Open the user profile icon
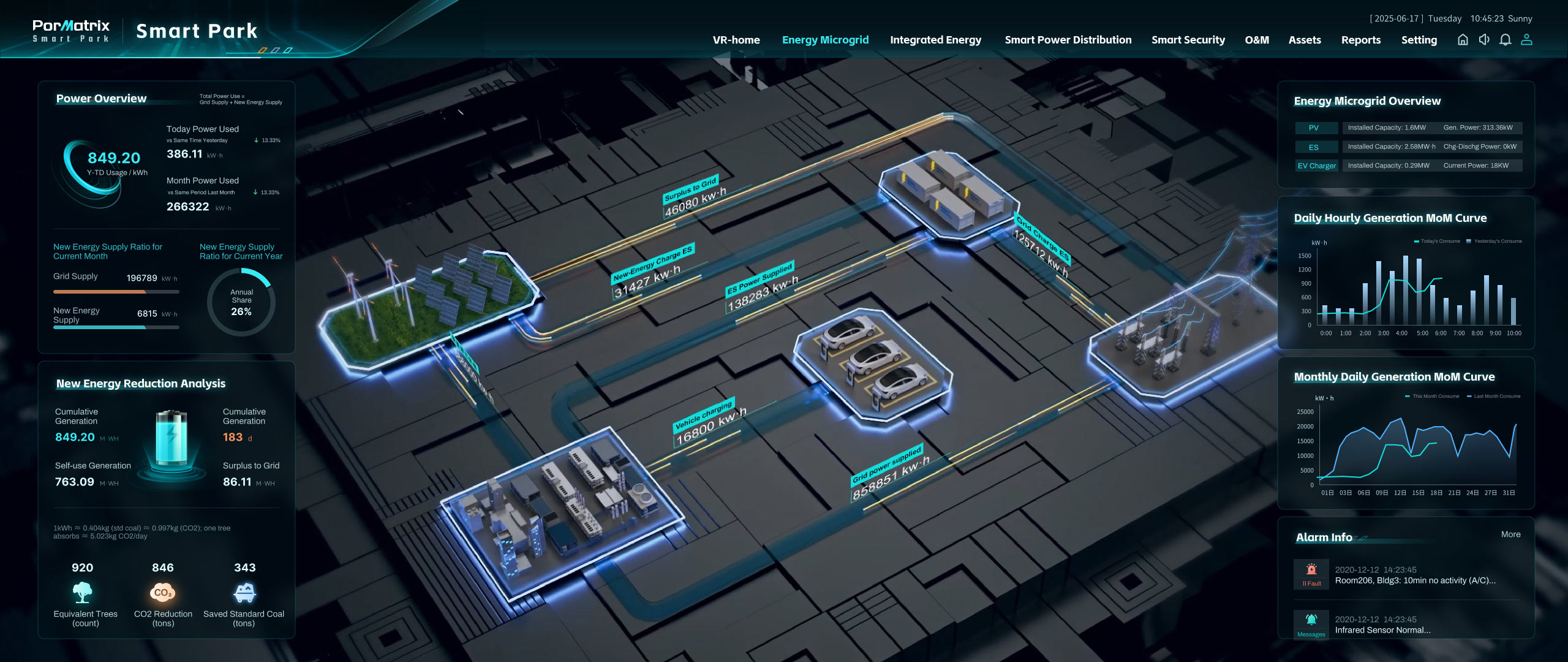The image size is (1568, 662). (x=1527, y=40)
